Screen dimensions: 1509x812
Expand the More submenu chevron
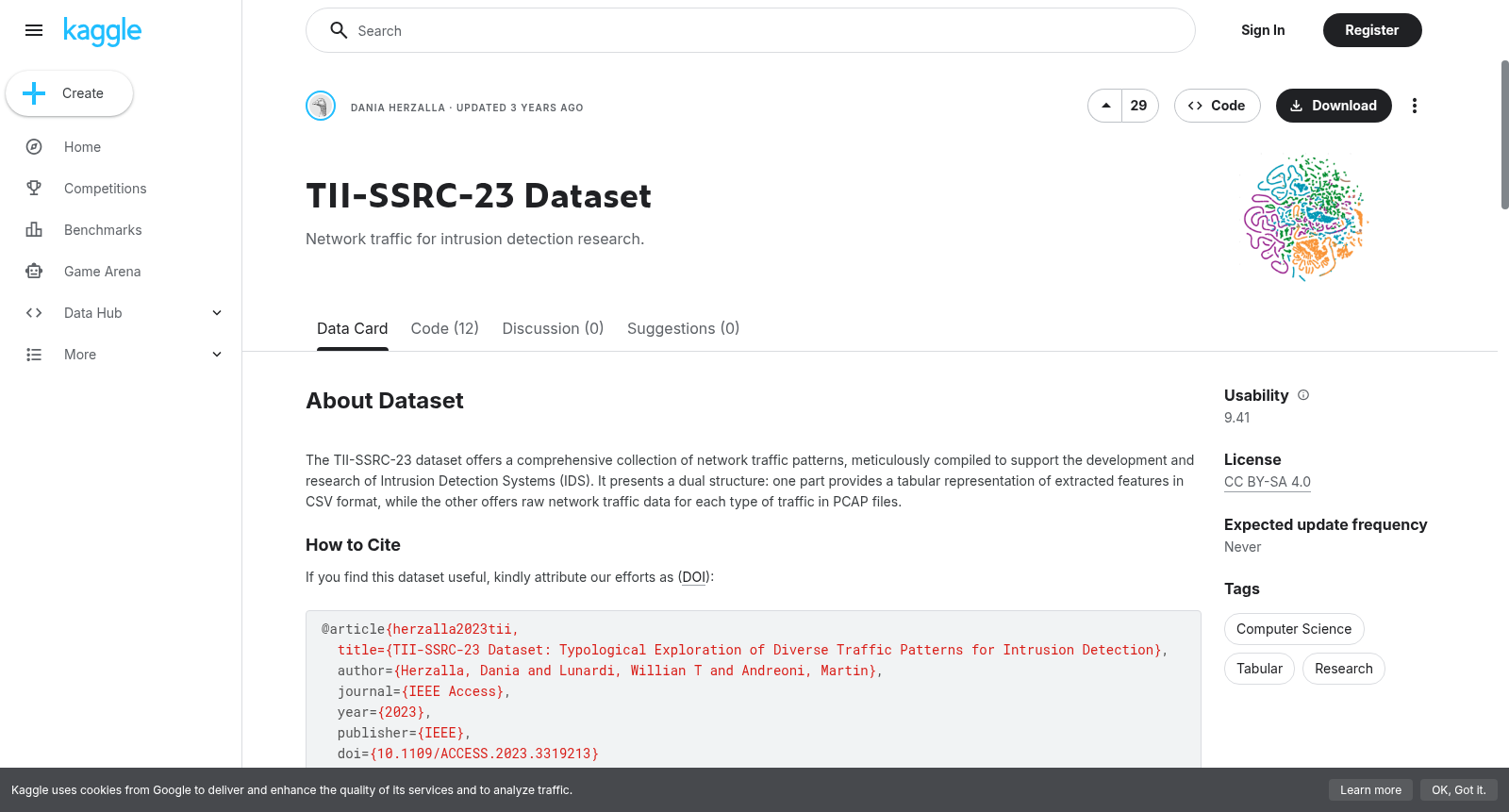click(x=217, y=355)
